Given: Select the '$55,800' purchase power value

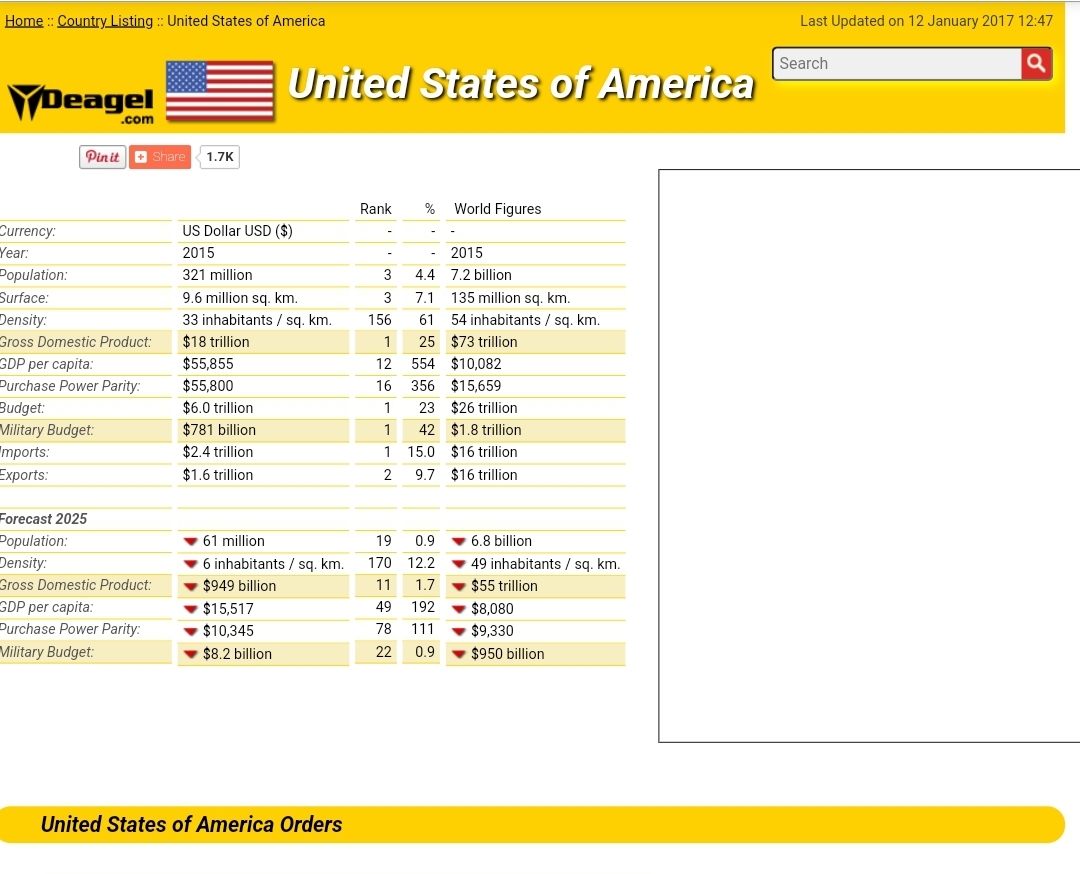Looking at the screenshot, I should [x=208, y=386].
